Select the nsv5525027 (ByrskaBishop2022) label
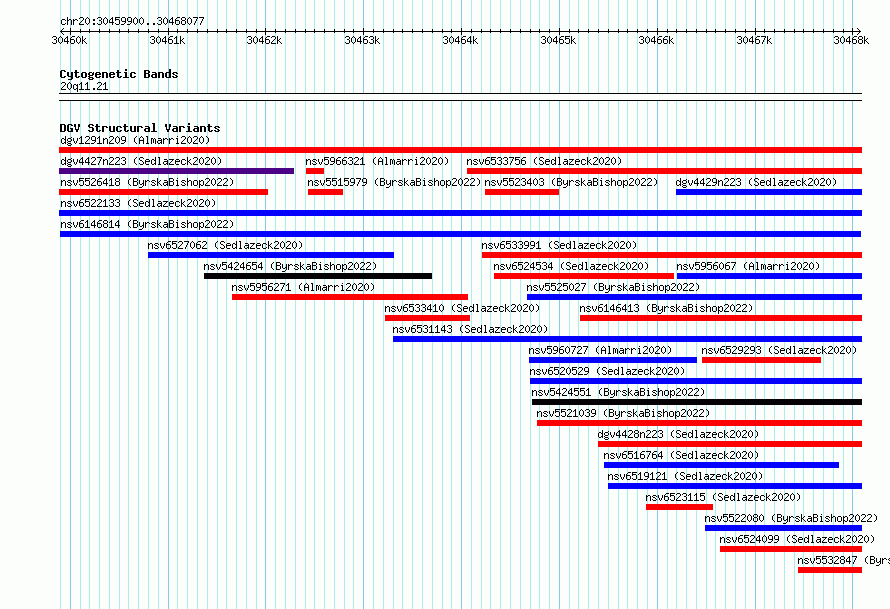890x609 pixels. click(x=613, y=287)
